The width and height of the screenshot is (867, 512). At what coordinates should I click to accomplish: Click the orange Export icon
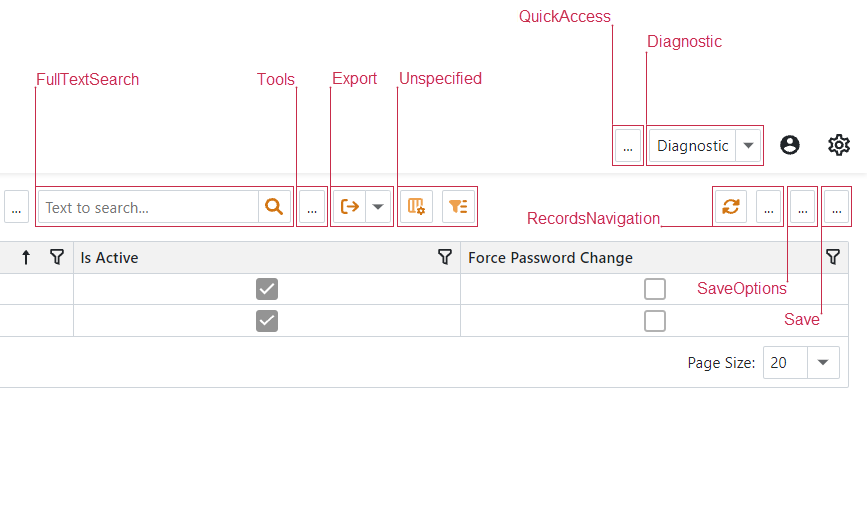click(x=350, y=207)
